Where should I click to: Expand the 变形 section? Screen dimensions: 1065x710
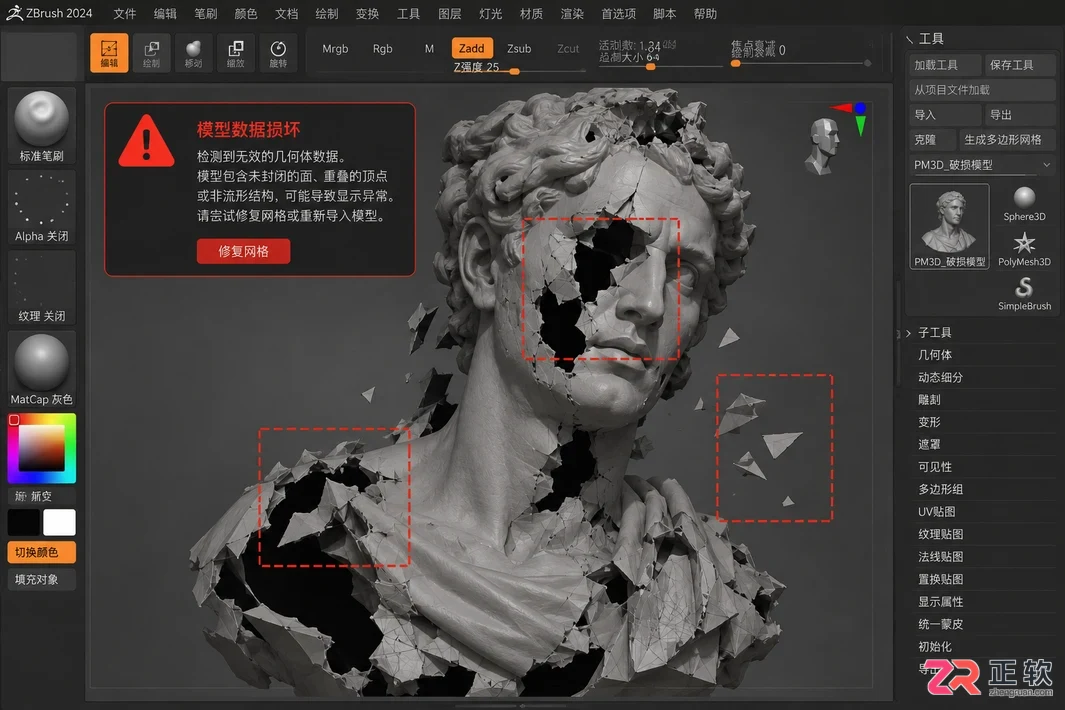point(929,422)
